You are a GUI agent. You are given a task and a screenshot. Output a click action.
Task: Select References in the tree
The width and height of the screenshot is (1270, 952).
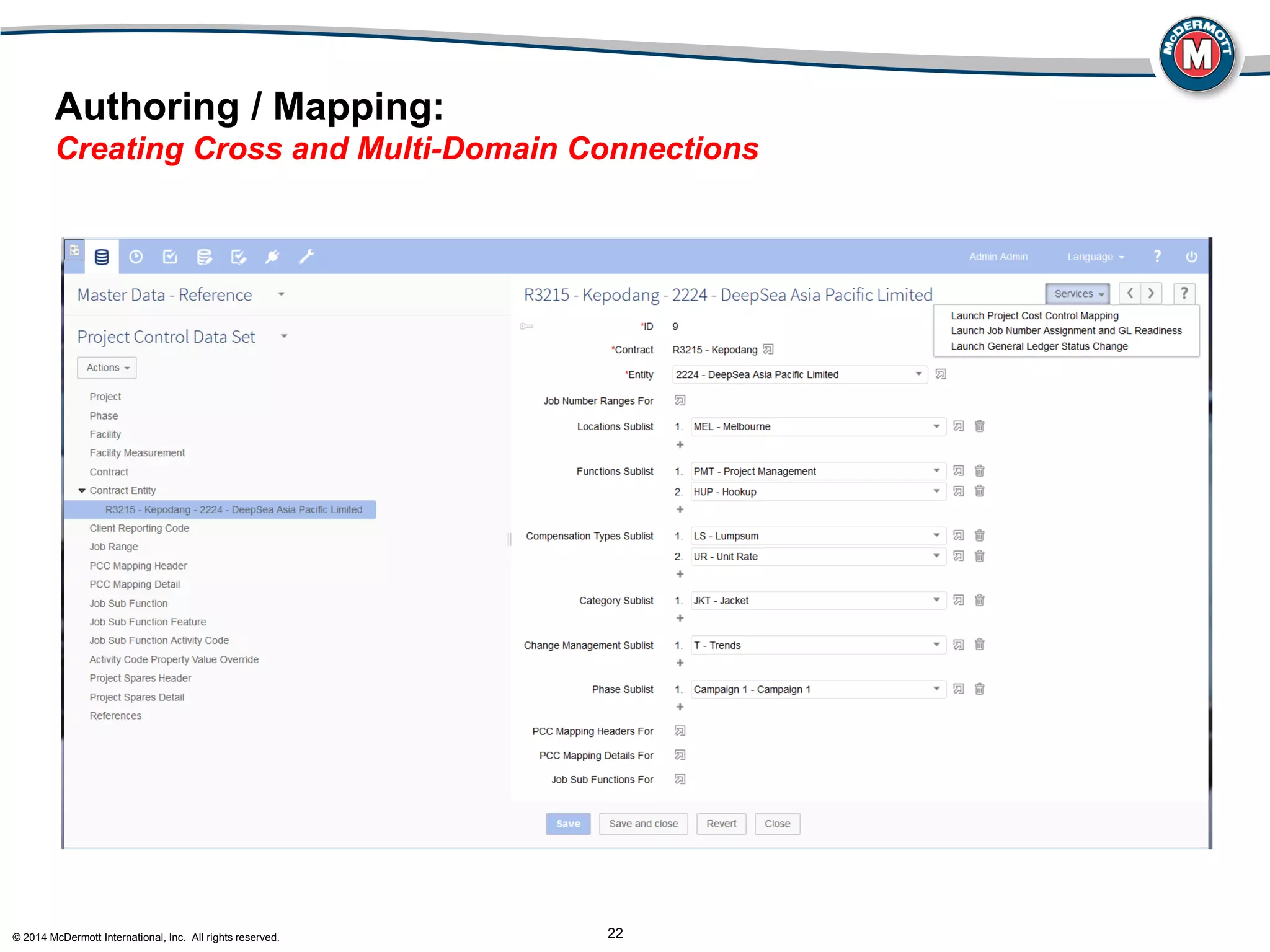tap(115, 716)
